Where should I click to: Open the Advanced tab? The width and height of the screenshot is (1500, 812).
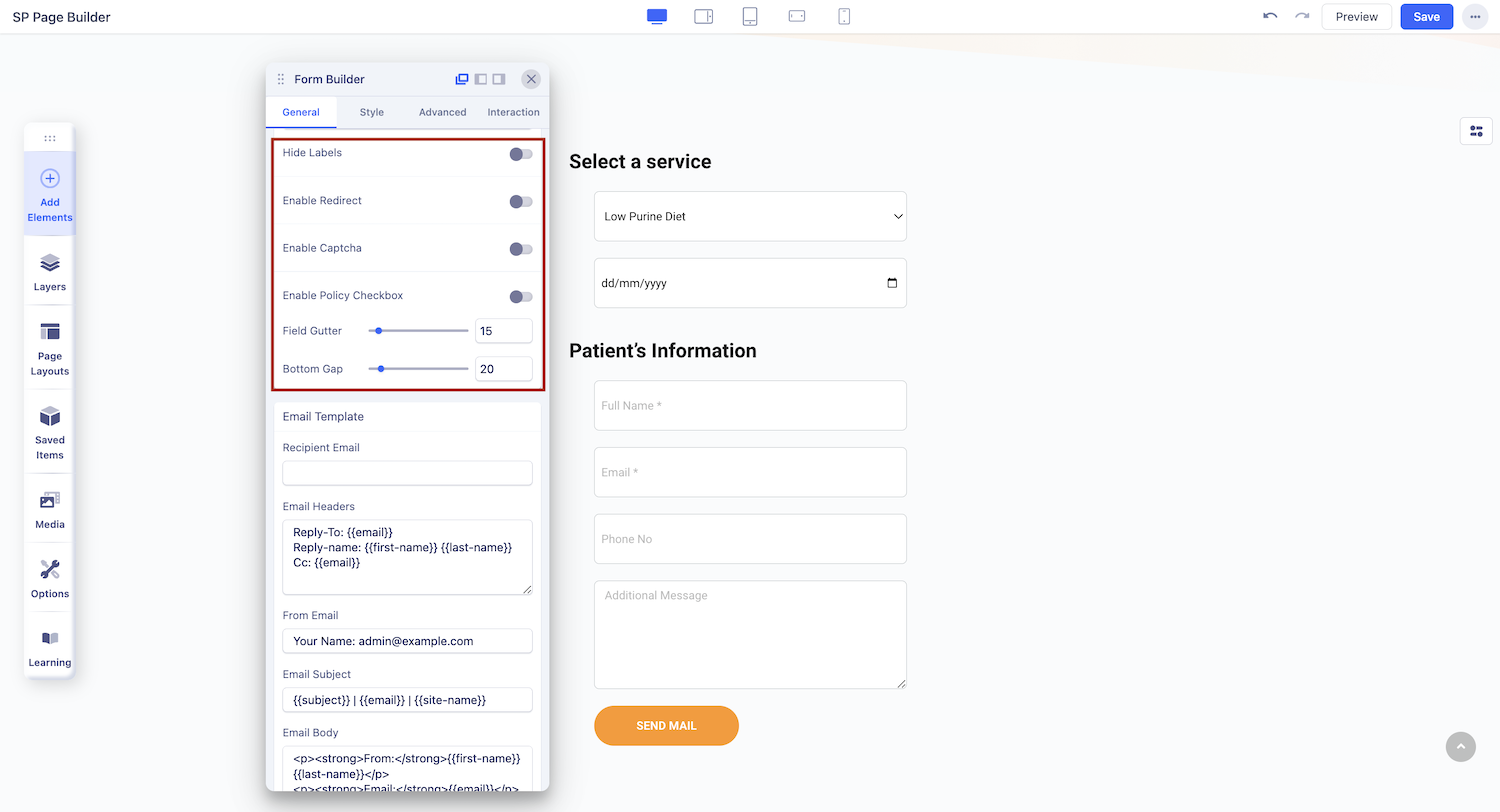443,112
